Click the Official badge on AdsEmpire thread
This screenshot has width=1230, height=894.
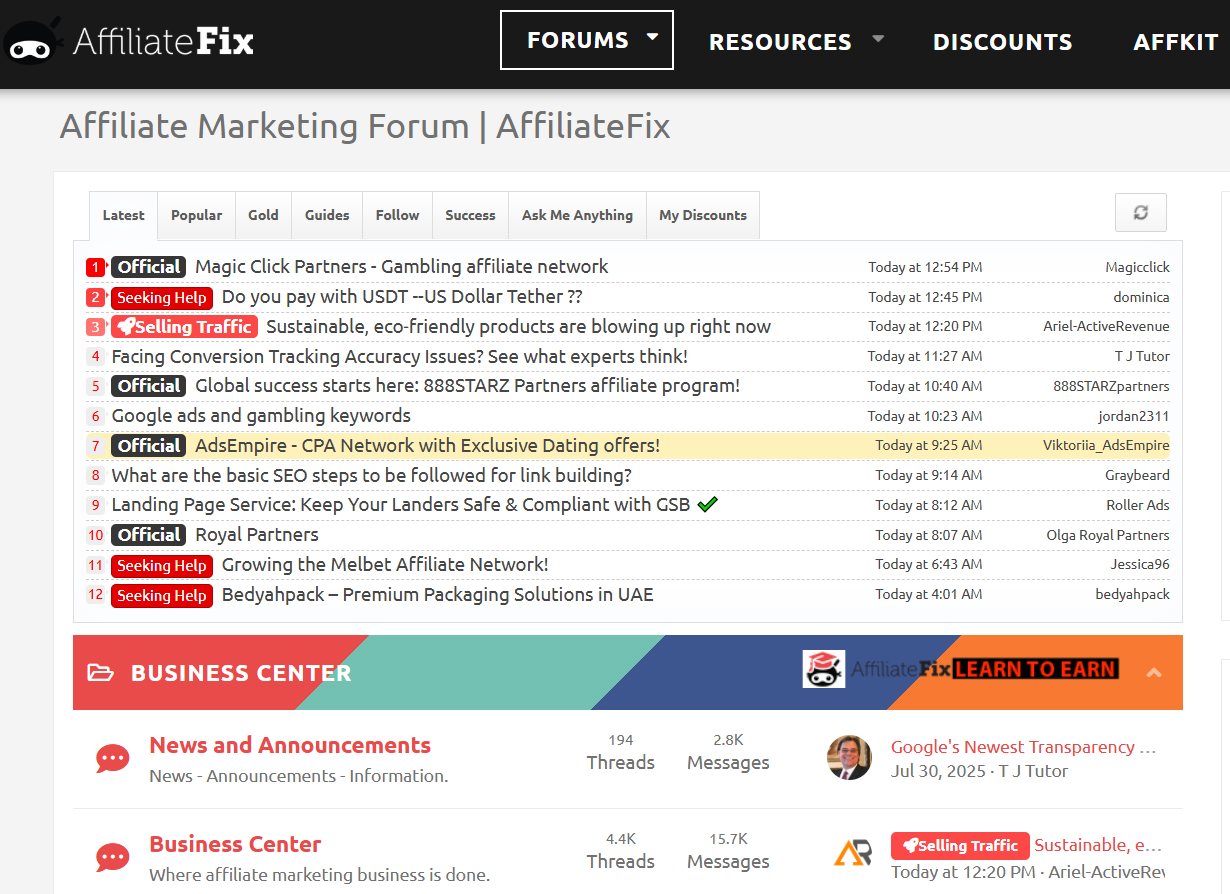(148, 446)
